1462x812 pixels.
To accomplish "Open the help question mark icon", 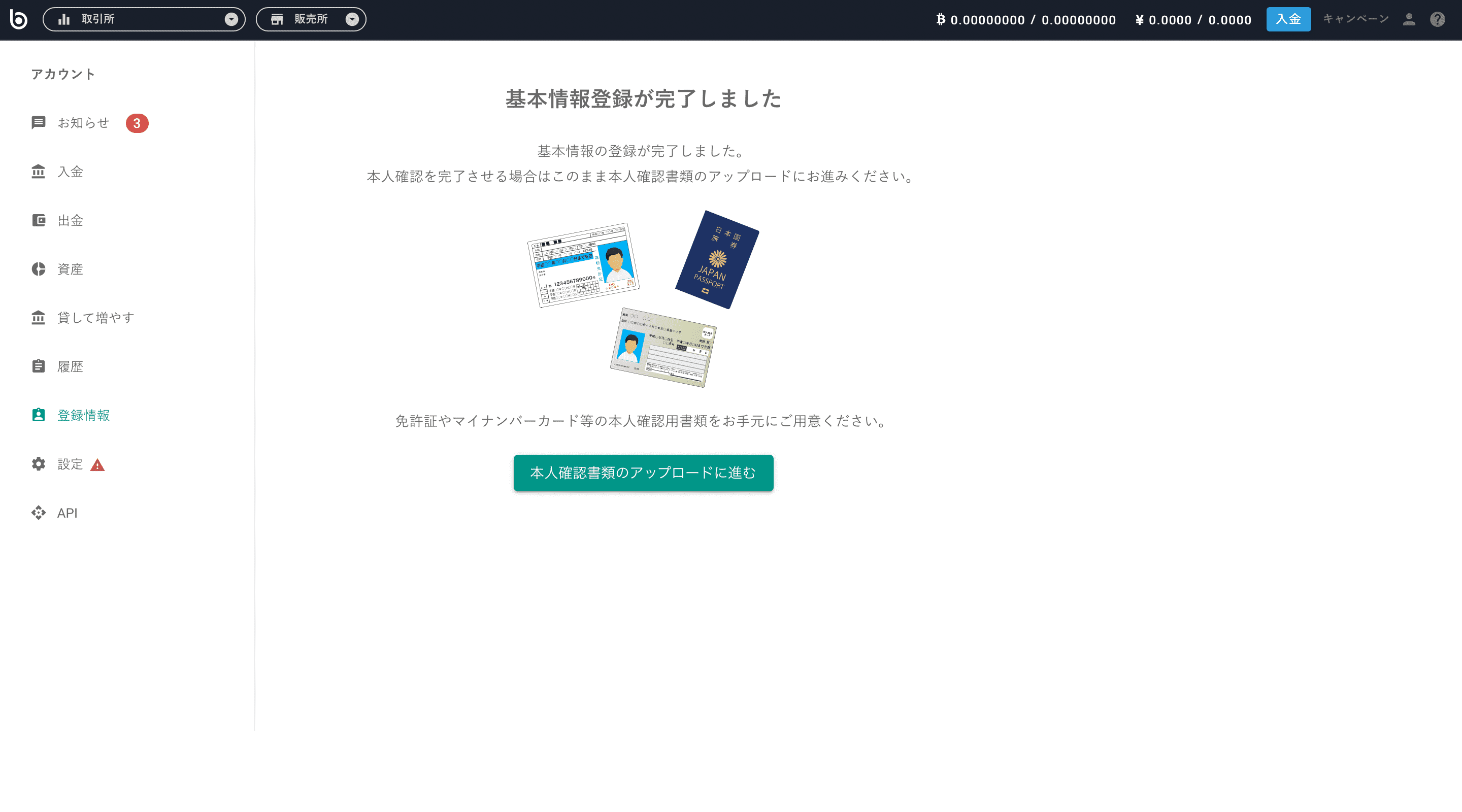I will 1438,19.
